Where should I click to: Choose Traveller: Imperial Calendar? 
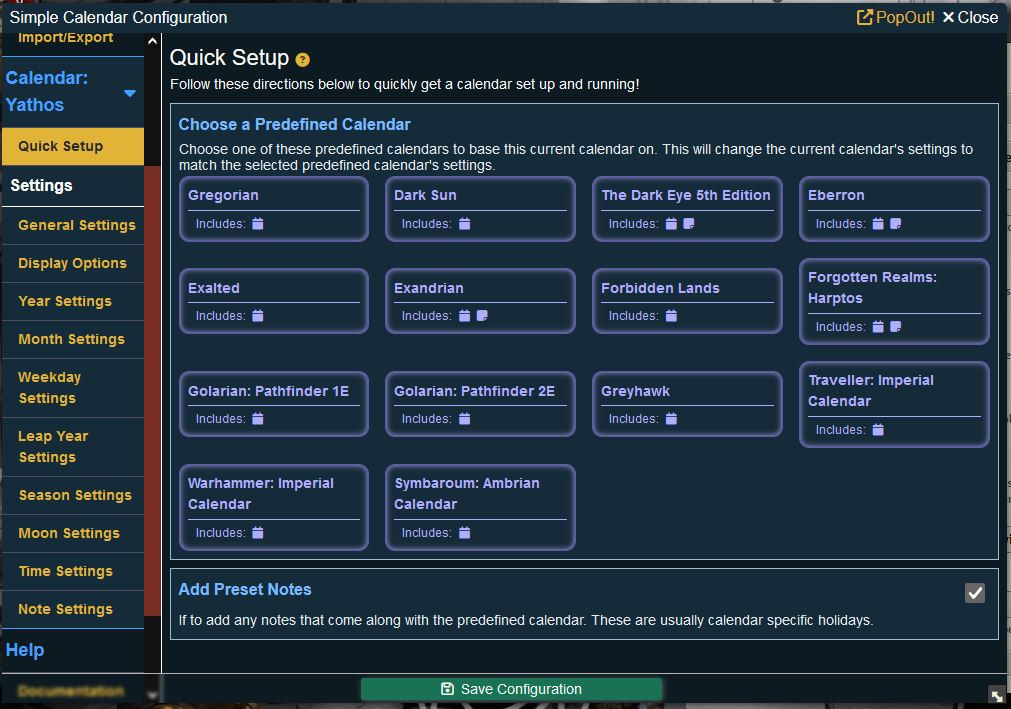point(894,404)
